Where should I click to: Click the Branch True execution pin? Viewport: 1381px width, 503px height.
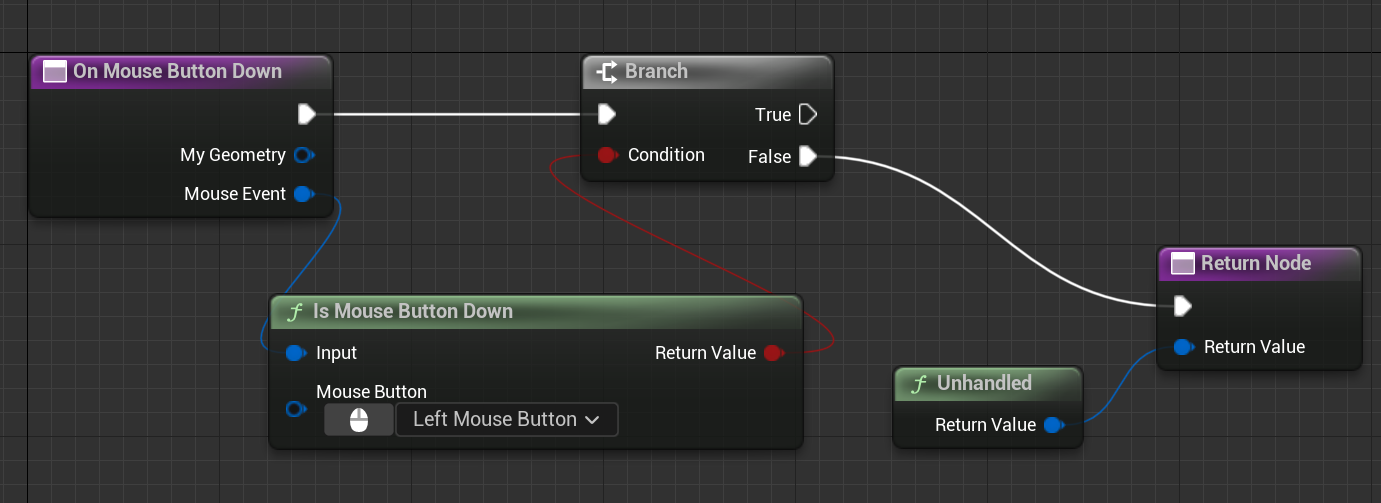[x=808, y=115]
